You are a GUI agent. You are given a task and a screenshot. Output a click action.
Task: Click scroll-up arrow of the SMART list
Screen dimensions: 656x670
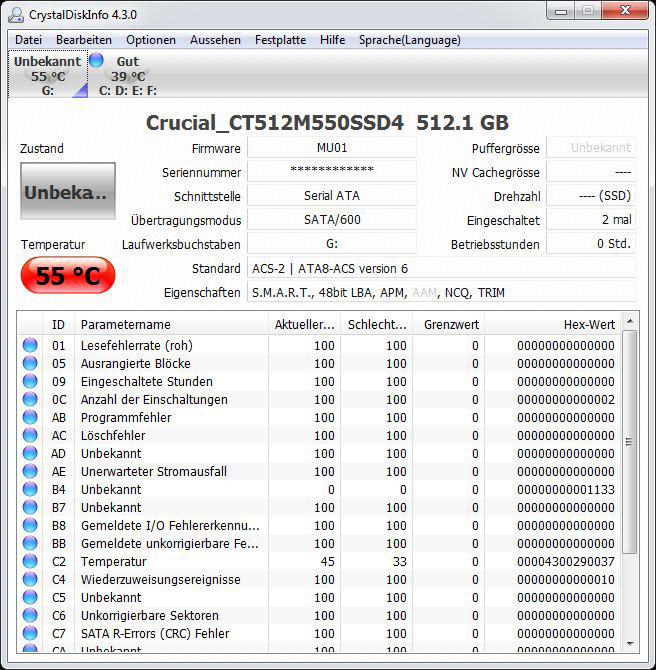(630, 321)
